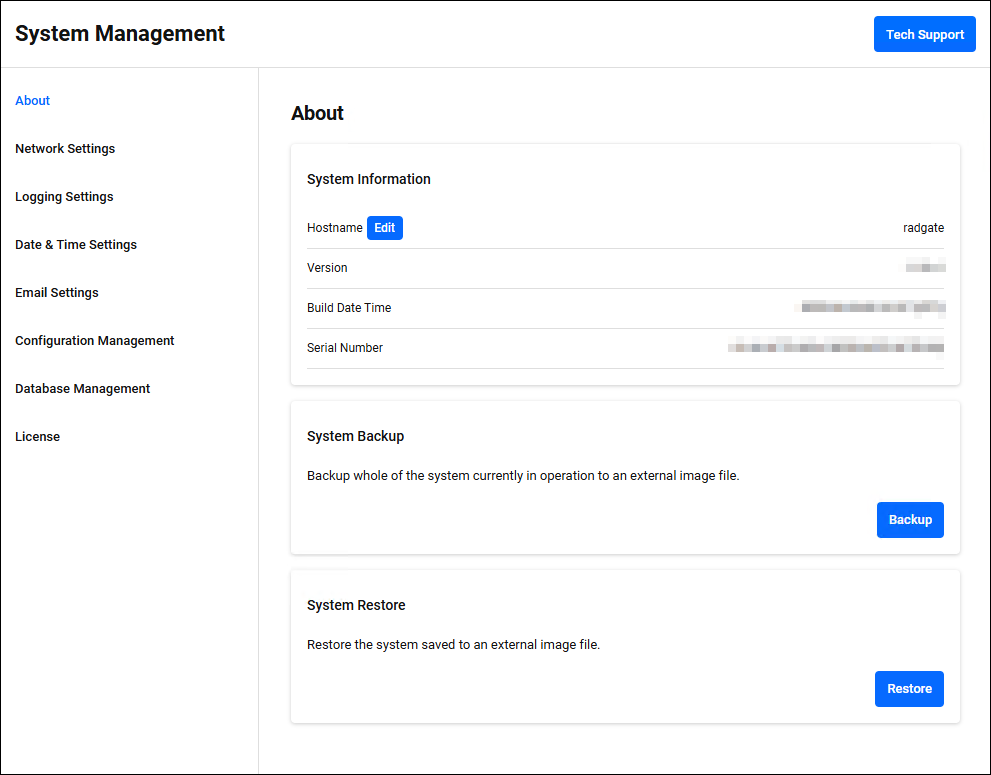
Task: View the License page
Action: [38, 437]
